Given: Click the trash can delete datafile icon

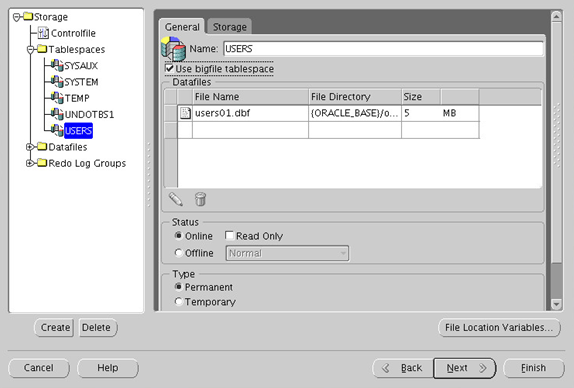Looking at the screenshot, I should click(x=200, y=199).
